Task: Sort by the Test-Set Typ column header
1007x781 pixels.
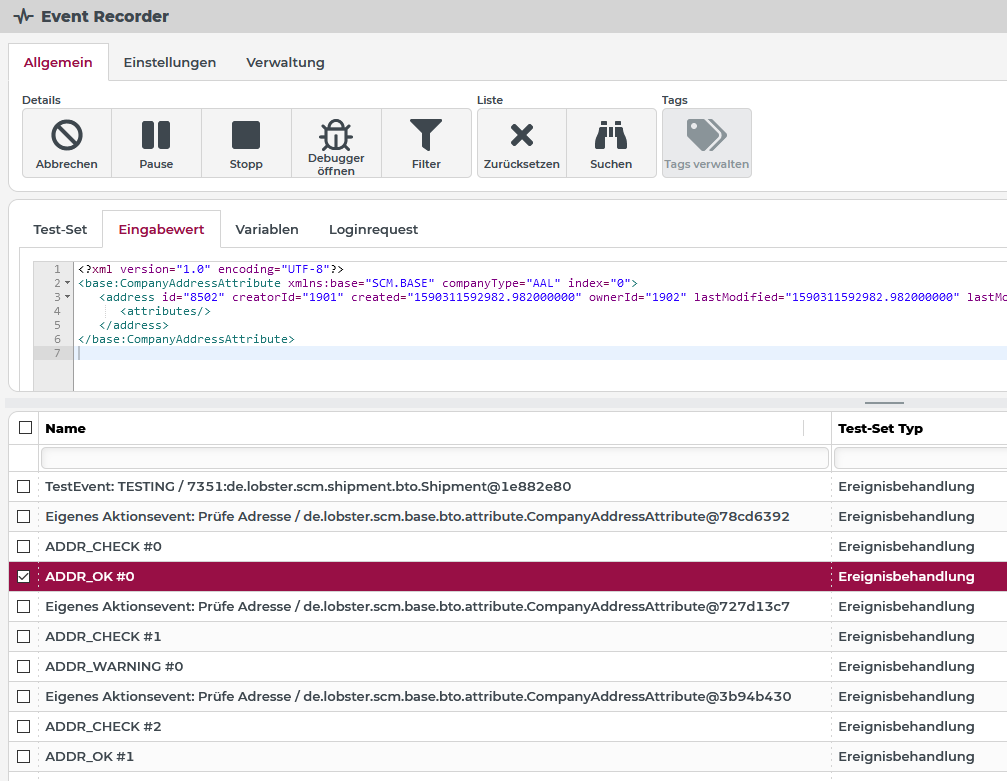Action: point(880,428)
